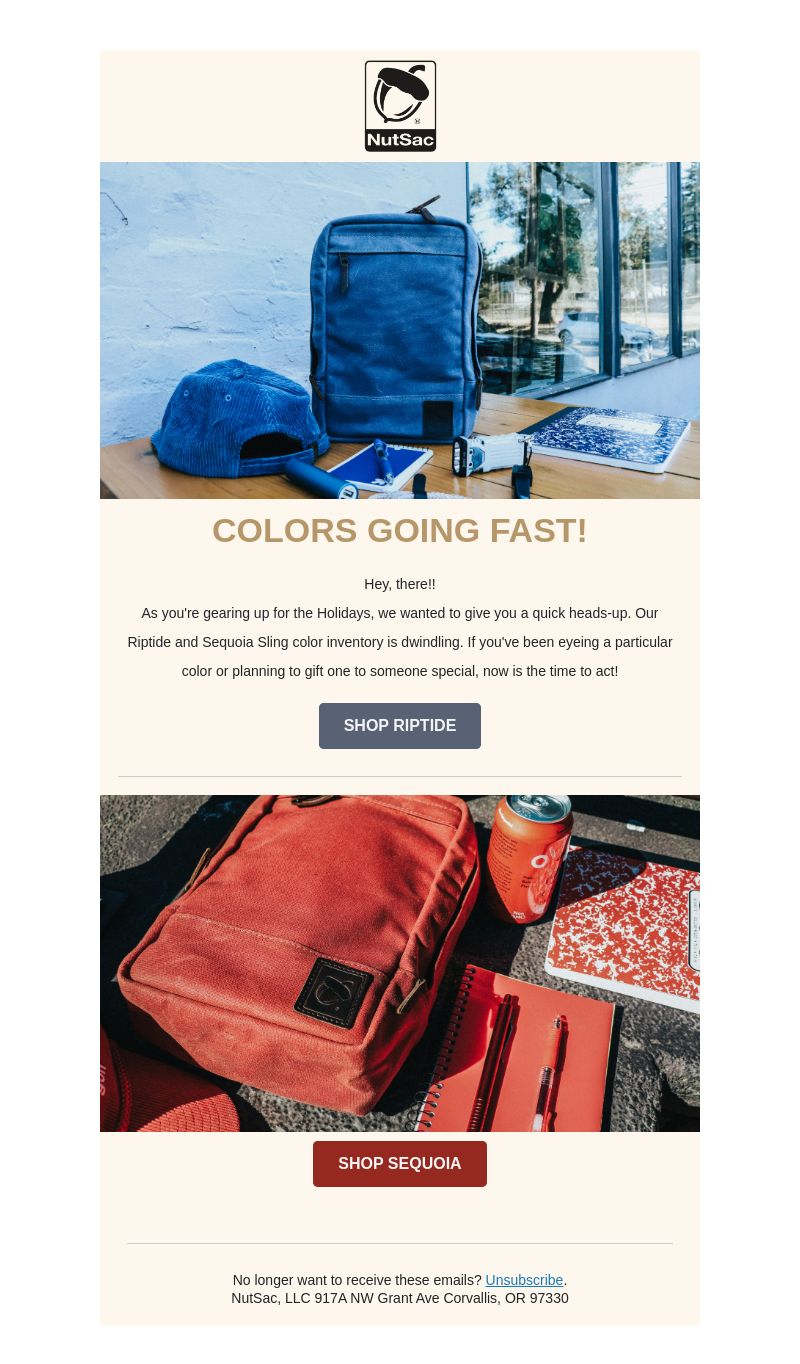Click "No longer want to receive these emails?" text

coord(357,1280)
